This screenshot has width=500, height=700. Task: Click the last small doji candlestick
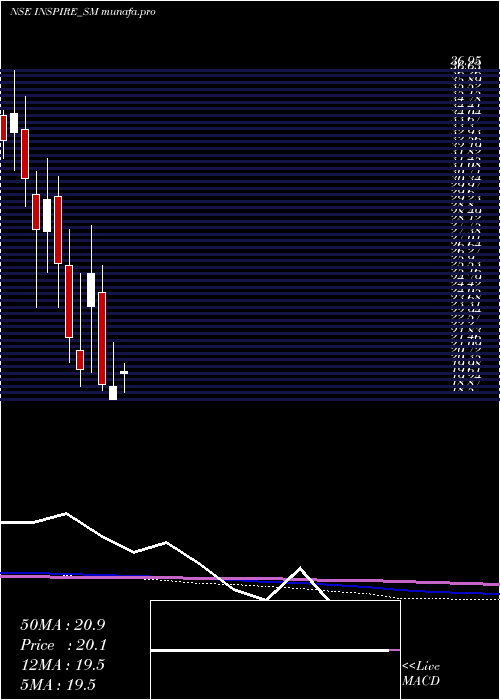(124, 378)
